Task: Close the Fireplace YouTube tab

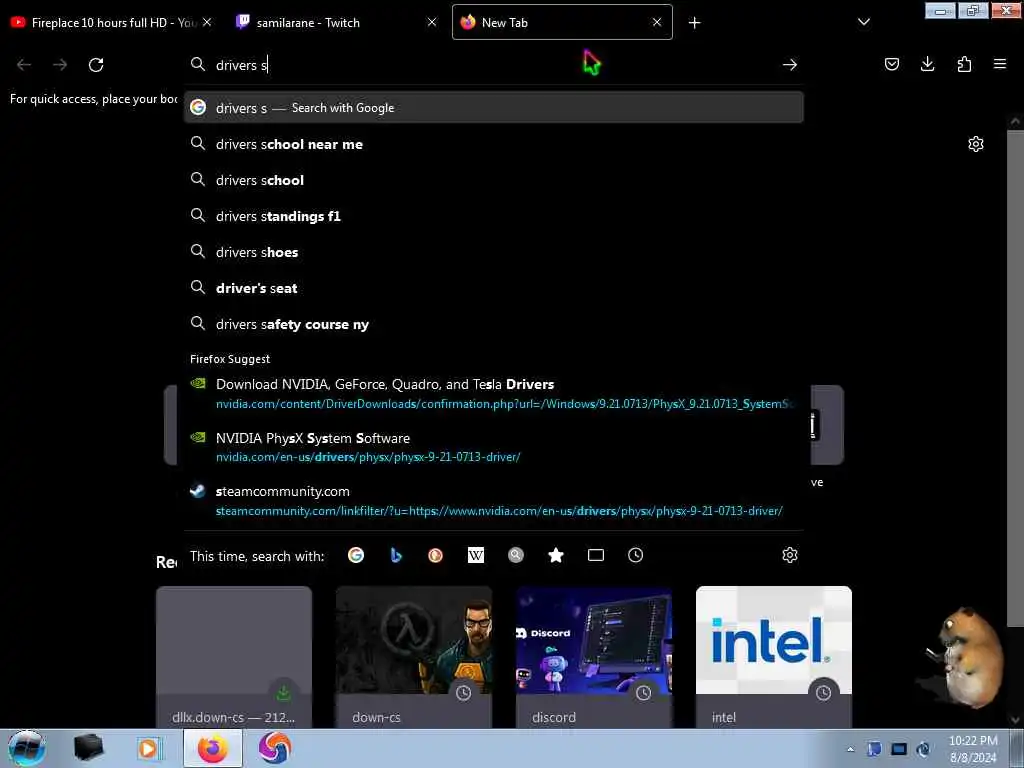Action: 207,22
